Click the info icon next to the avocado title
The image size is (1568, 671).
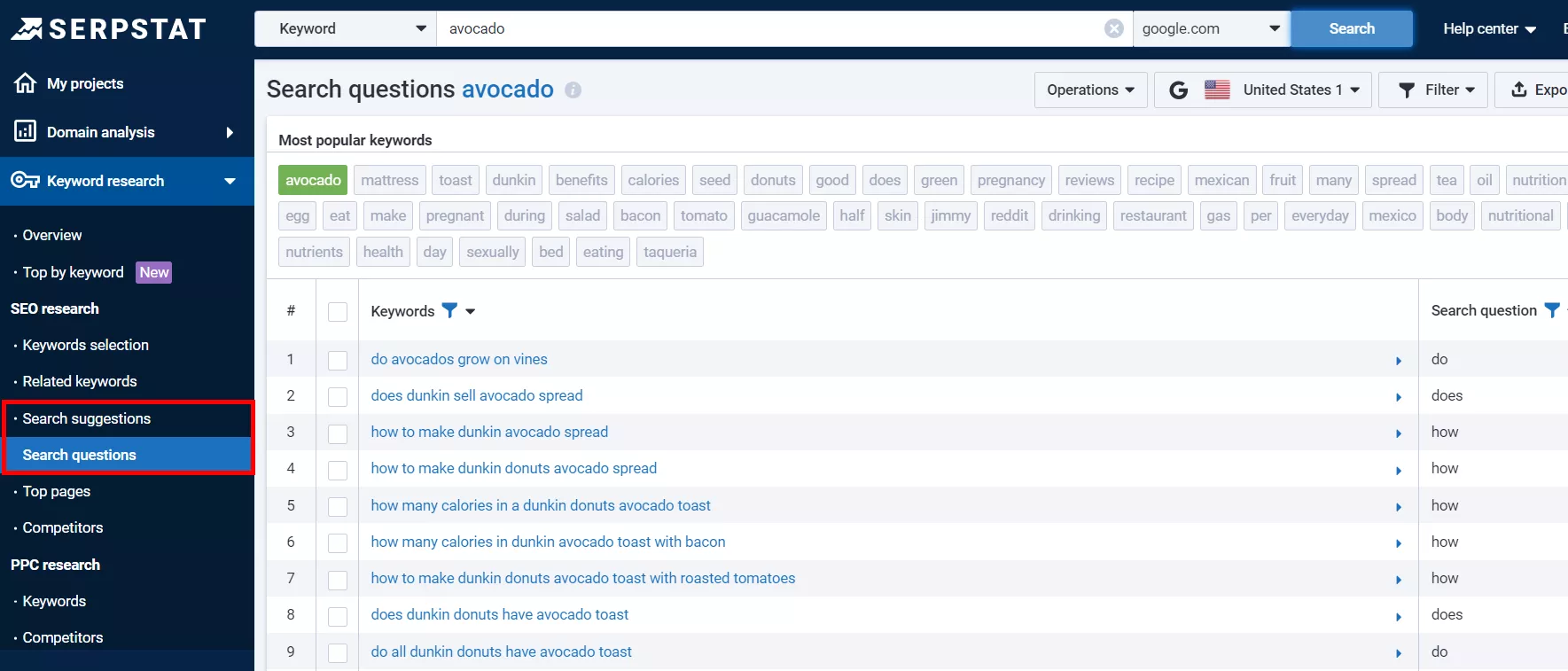click(x=573, y=90)
